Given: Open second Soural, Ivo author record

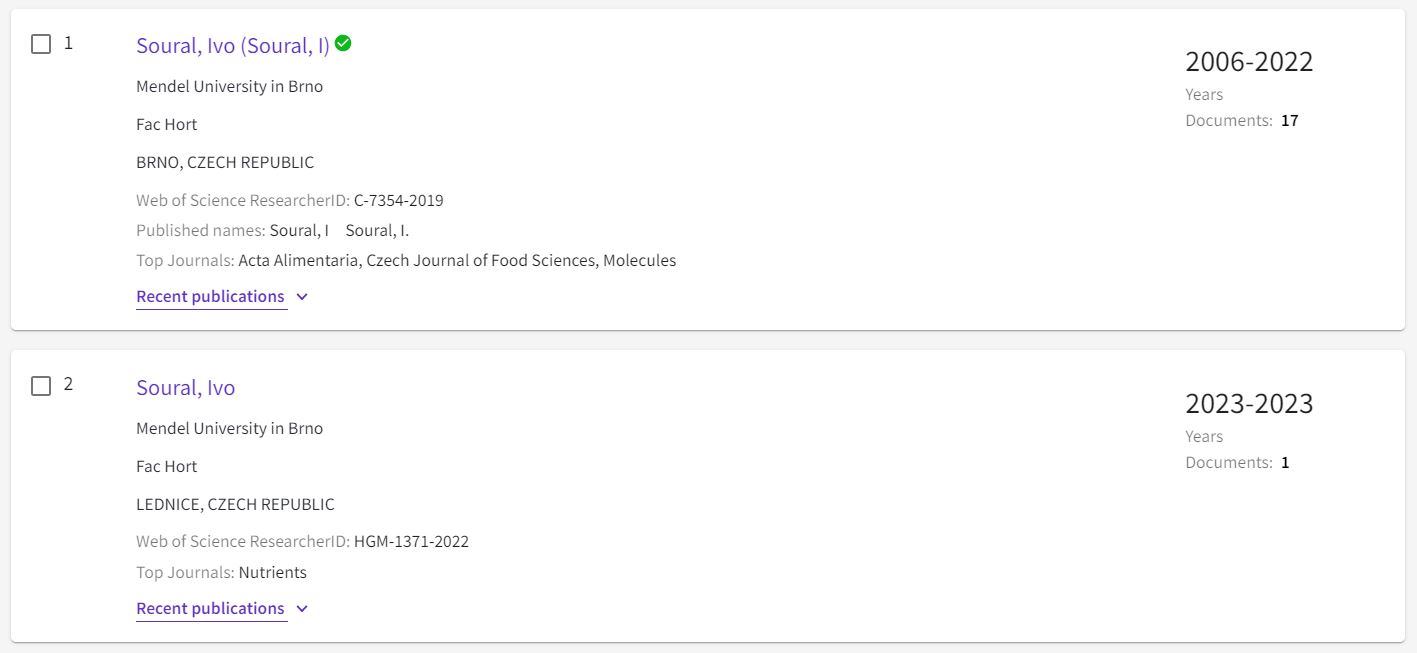Looking at the screenshot, I should point(186,387).
